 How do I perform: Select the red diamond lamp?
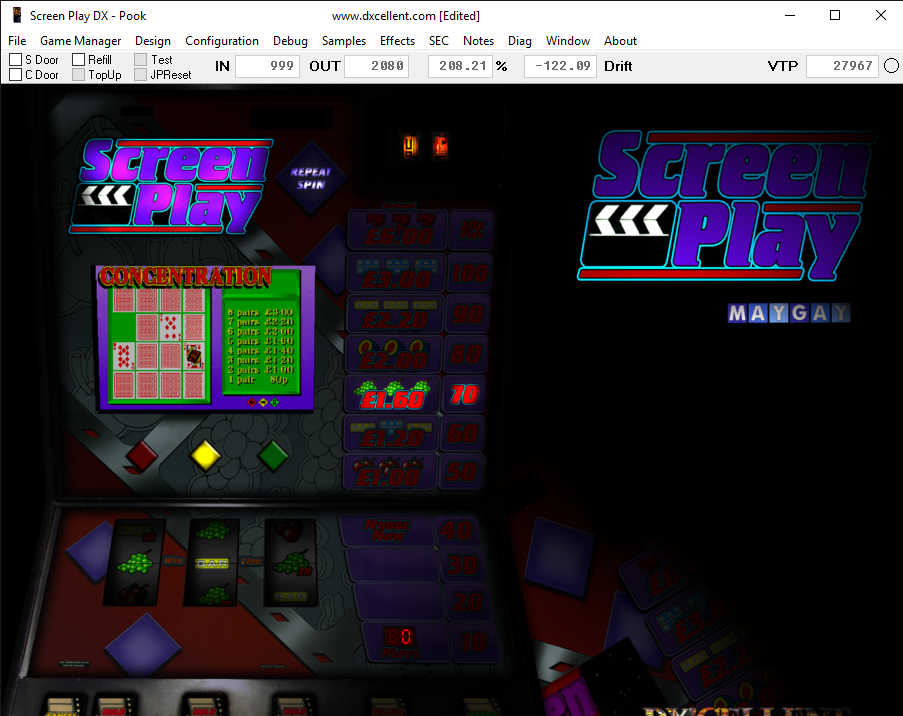(x=142, y=455)
